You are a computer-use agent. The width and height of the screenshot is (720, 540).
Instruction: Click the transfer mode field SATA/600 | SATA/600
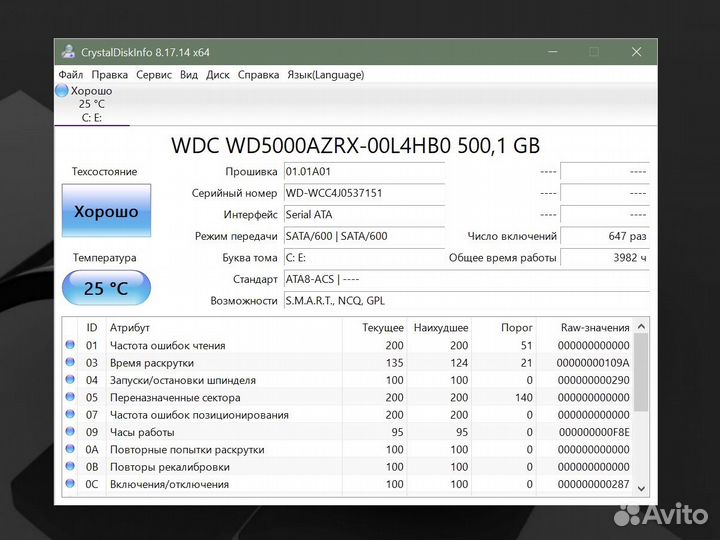(x=364, y=236)
